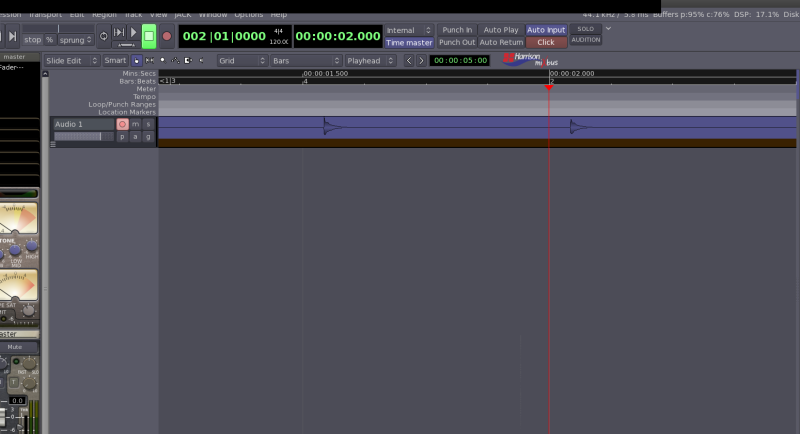Mute Audio 1 track with m button
Viewport: 800px width, 434px height.
pos(135,124)
